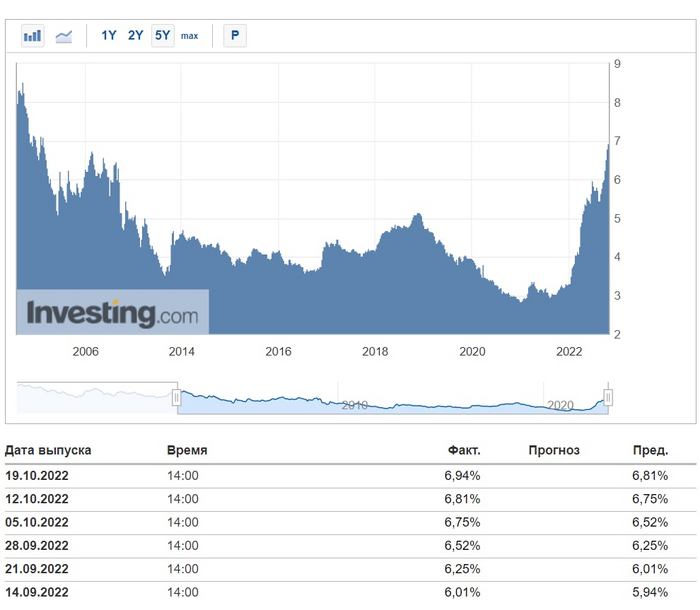Click the faded area left of navigator selection
The height and width of the screenshot is (610, 700).
[x=96, y=397]
